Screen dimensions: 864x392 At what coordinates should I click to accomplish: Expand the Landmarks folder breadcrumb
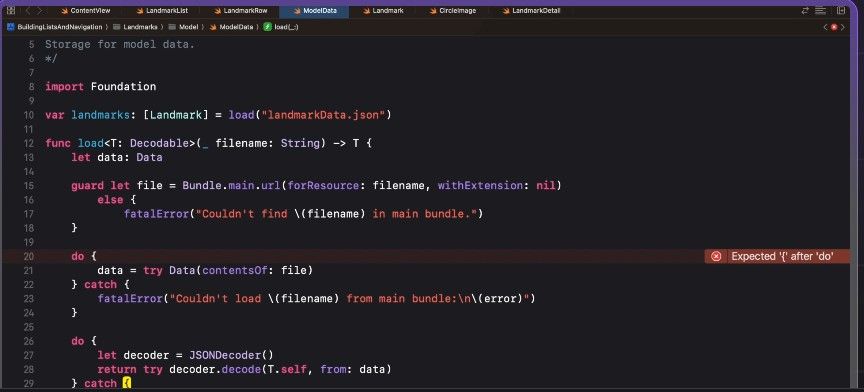click(136, 26)
